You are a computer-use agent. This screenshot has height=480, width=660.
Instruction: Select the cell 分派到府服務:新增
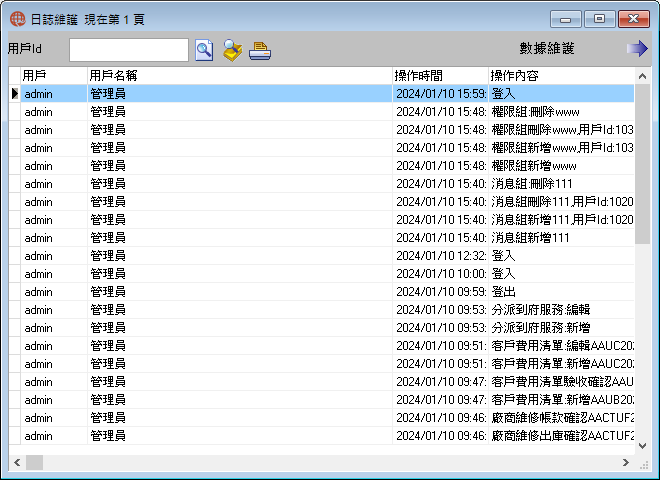[562, 328]
